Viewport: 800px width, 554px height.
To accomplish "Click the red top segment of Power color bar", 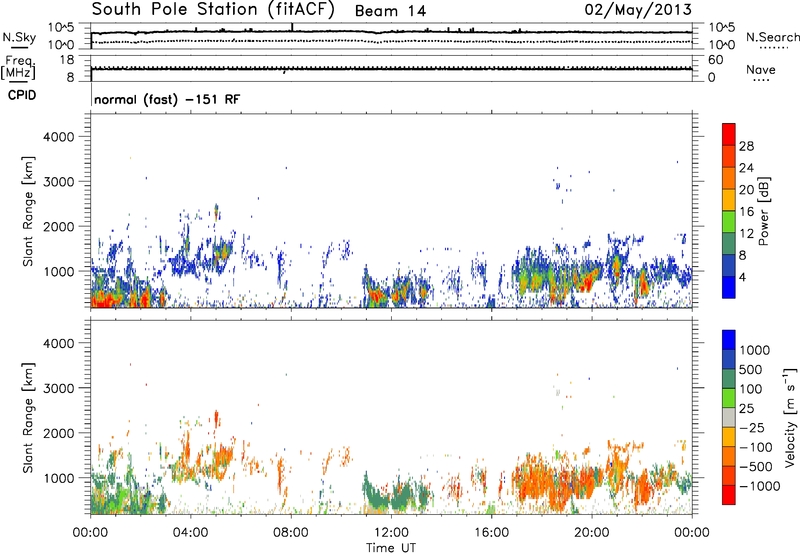I will (729, 134).
